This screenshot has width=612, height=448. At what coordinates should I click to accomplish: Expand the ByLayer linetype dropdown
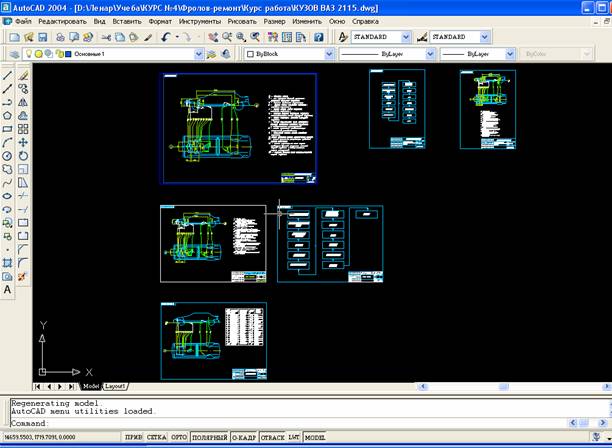point(430,54)
